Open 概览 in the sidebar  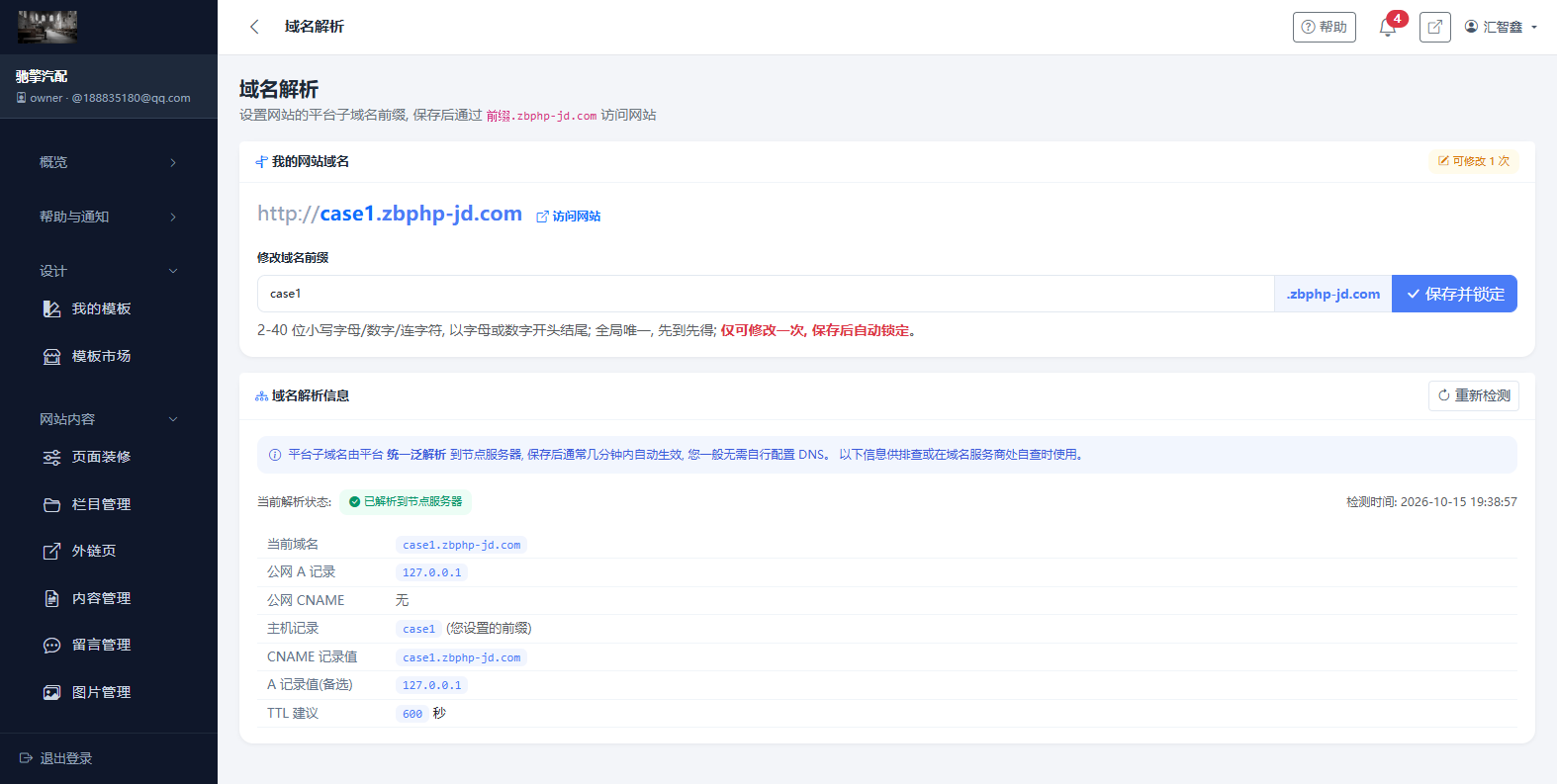pyautogui.click(x=53, y=162)
